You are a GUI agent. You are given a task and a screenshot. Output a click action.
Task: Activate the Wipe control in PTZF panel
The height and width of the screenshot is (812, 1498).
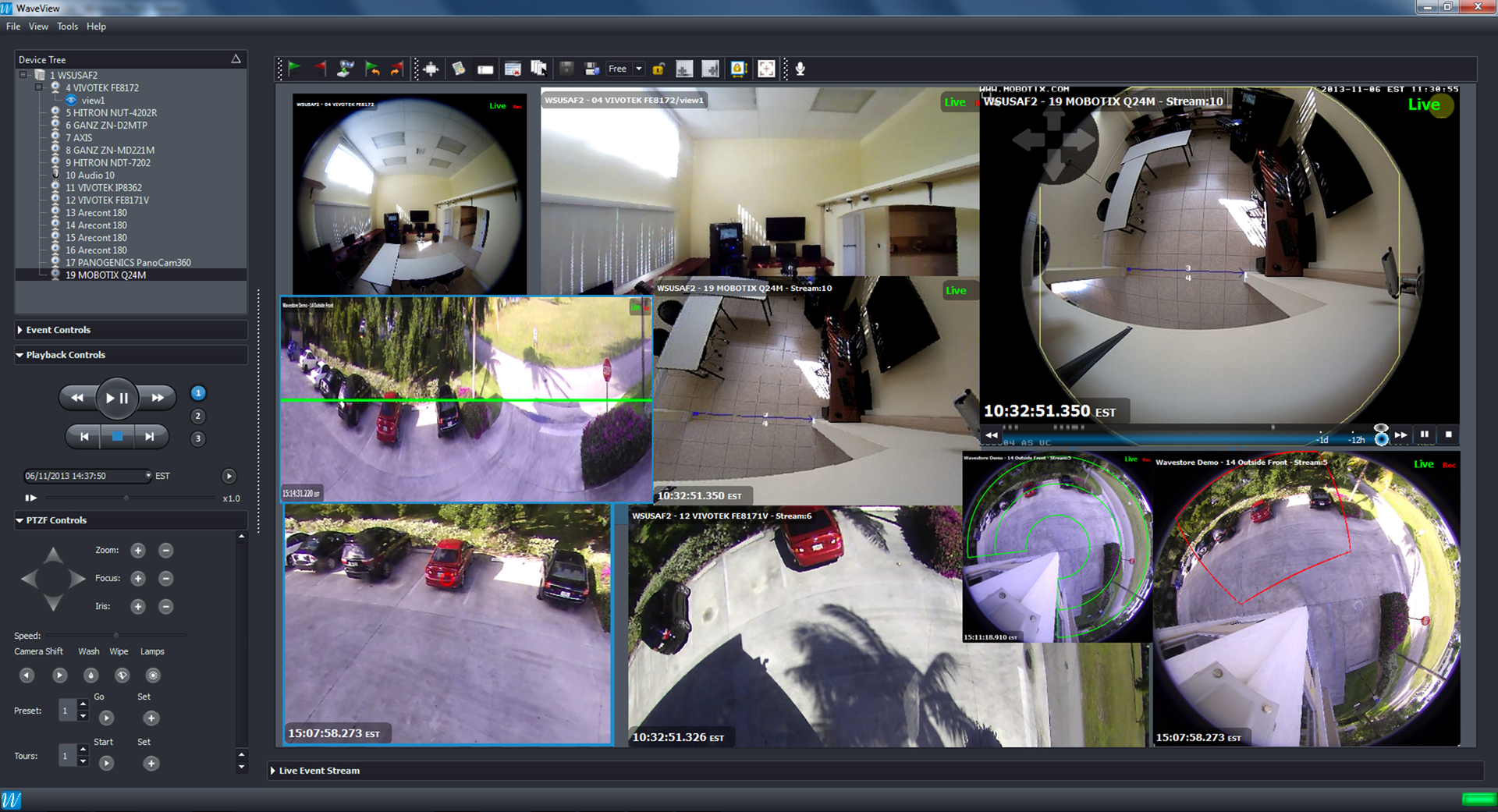[122, 675]
